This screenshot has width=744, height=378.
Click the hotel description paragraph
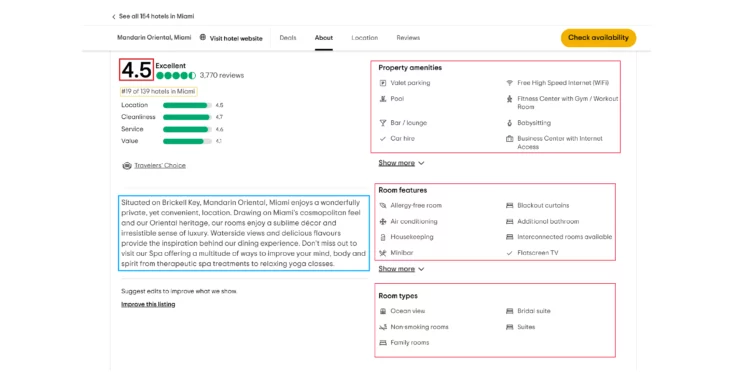point(243,233)
